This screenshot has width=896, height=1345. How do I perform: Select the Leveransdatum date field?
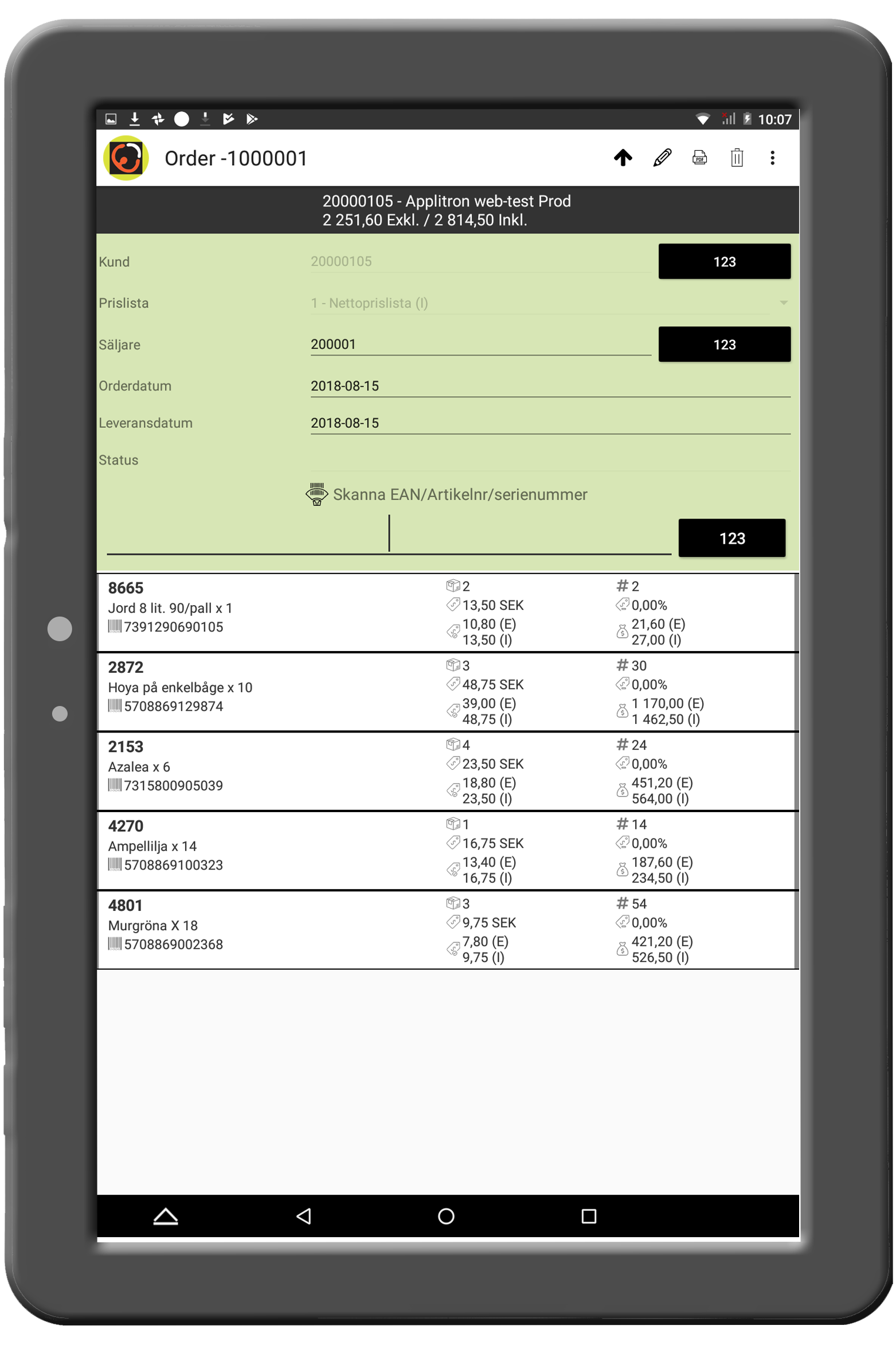click(550, 423)
